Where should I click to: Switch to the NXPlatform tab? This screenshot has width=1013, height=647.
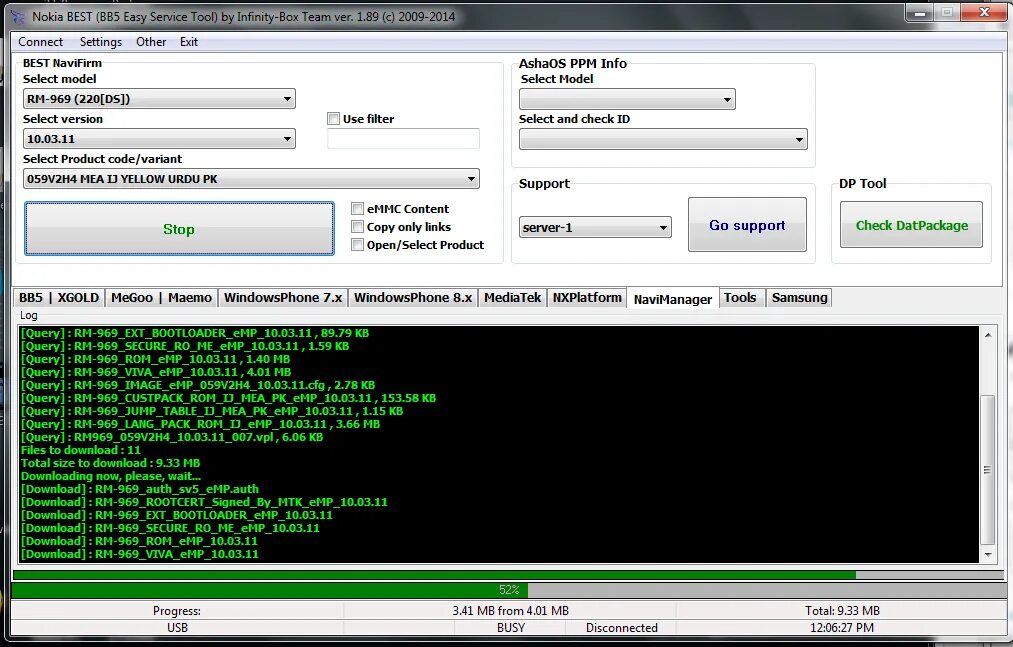[587, 298]
